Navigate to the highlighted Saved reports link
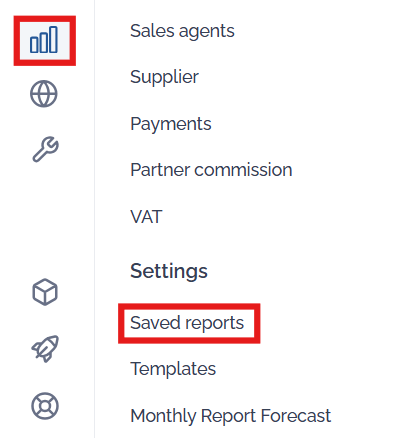The width and height of the screenshot is (417, 438). (187, 323)
